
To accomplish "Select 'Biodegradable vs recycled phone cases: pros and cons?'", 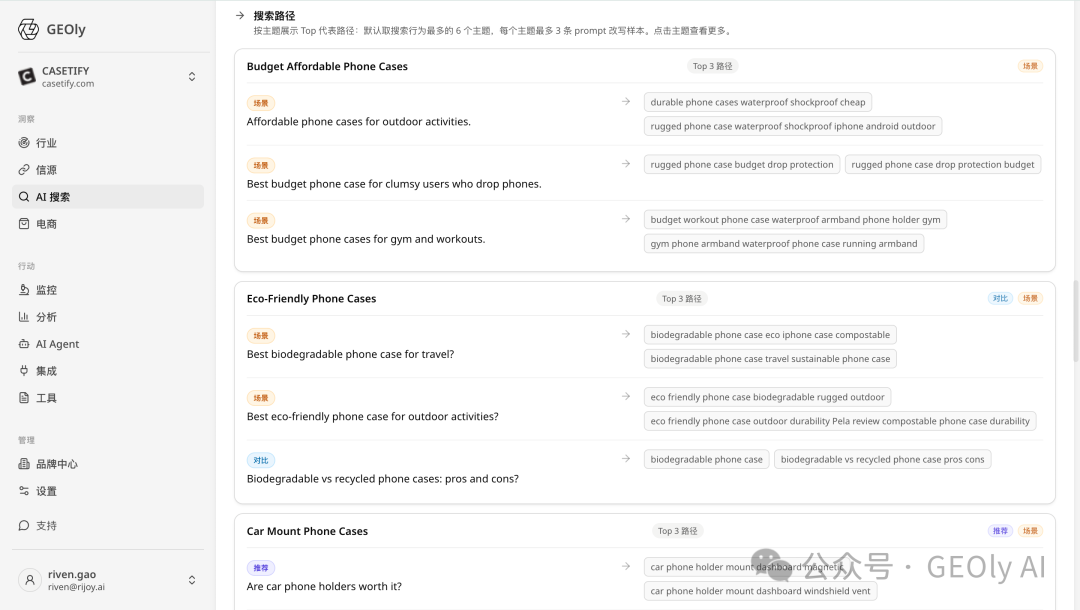I will (x=383, y=478).
